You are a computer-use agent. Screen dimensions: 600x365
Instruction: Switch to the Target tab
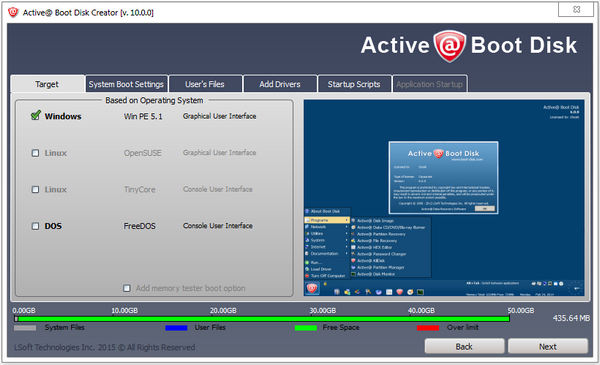[47, 84]
